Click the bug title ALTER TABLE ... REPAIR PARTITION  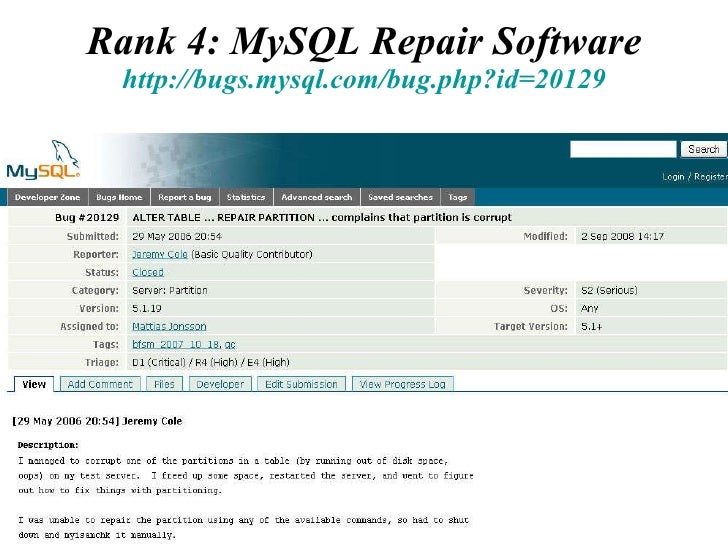[x=322, y=217]
